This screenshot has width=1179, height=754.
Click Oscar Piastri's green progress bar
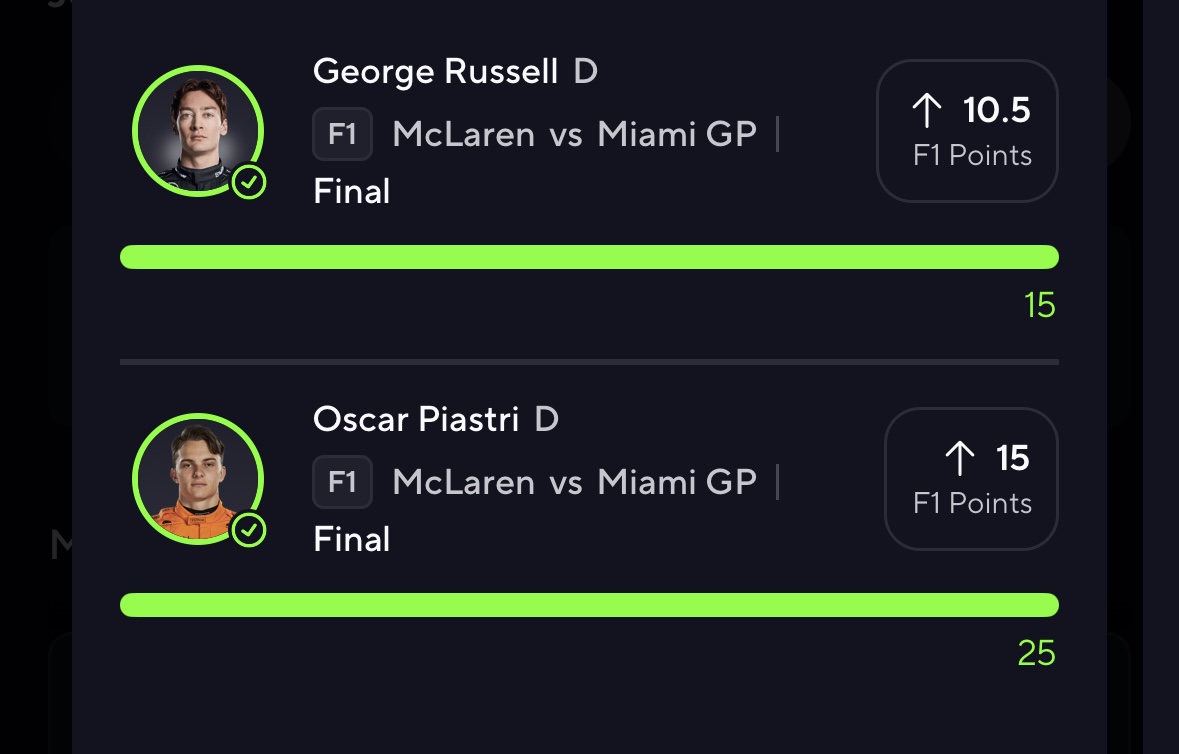tap(589, 605)
